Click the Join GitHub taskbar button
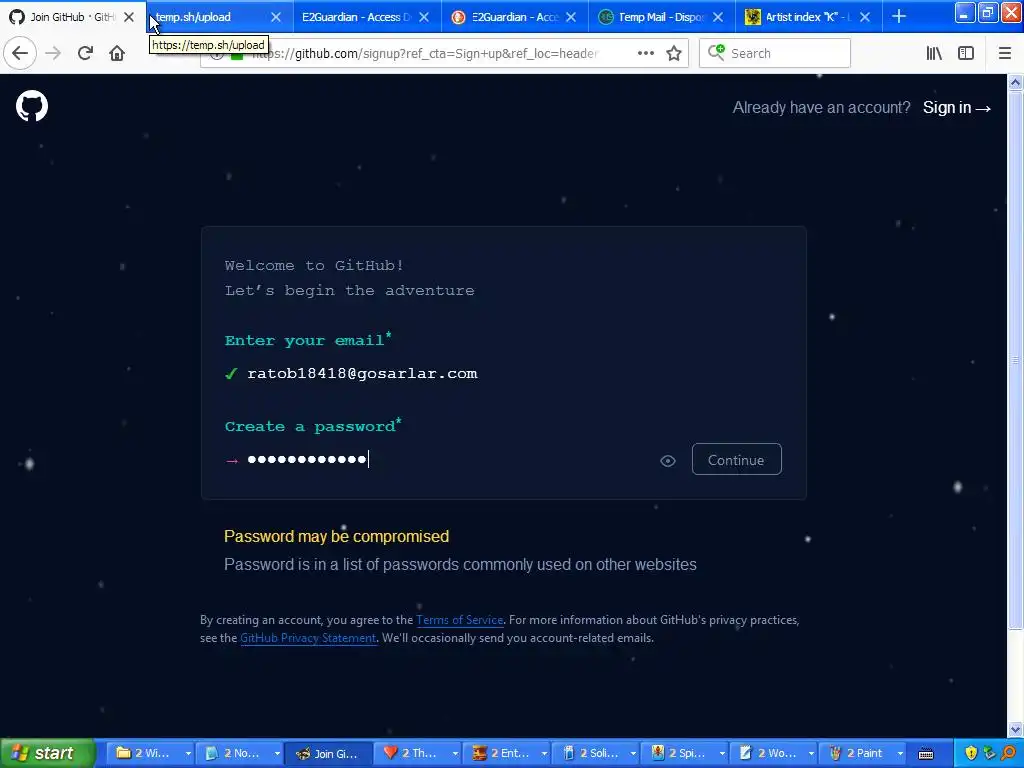The height and width of the screenshot is (768, 1024). click(330, 753)
